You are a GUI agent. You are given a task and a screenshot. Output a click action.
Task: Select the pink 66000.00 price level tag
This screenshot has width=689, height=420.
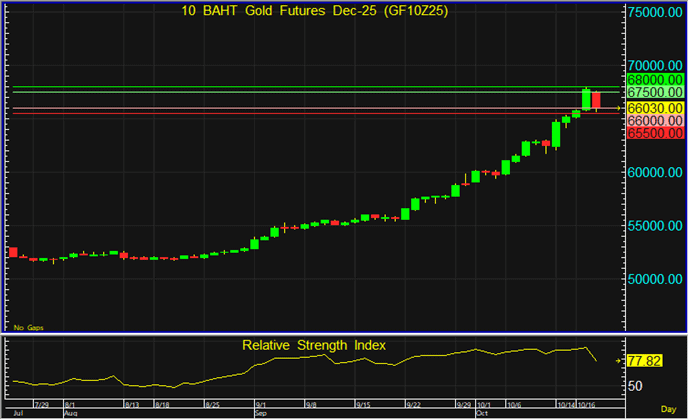655,120
